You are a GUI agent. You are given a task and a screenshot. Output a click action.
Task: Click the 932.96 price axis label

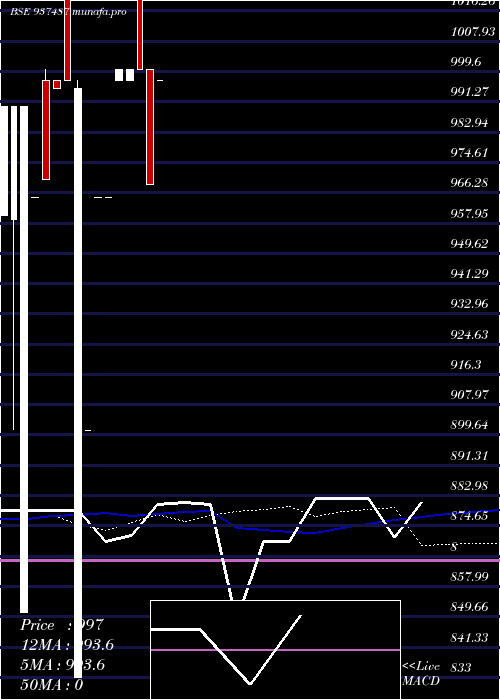click(469, 304)
